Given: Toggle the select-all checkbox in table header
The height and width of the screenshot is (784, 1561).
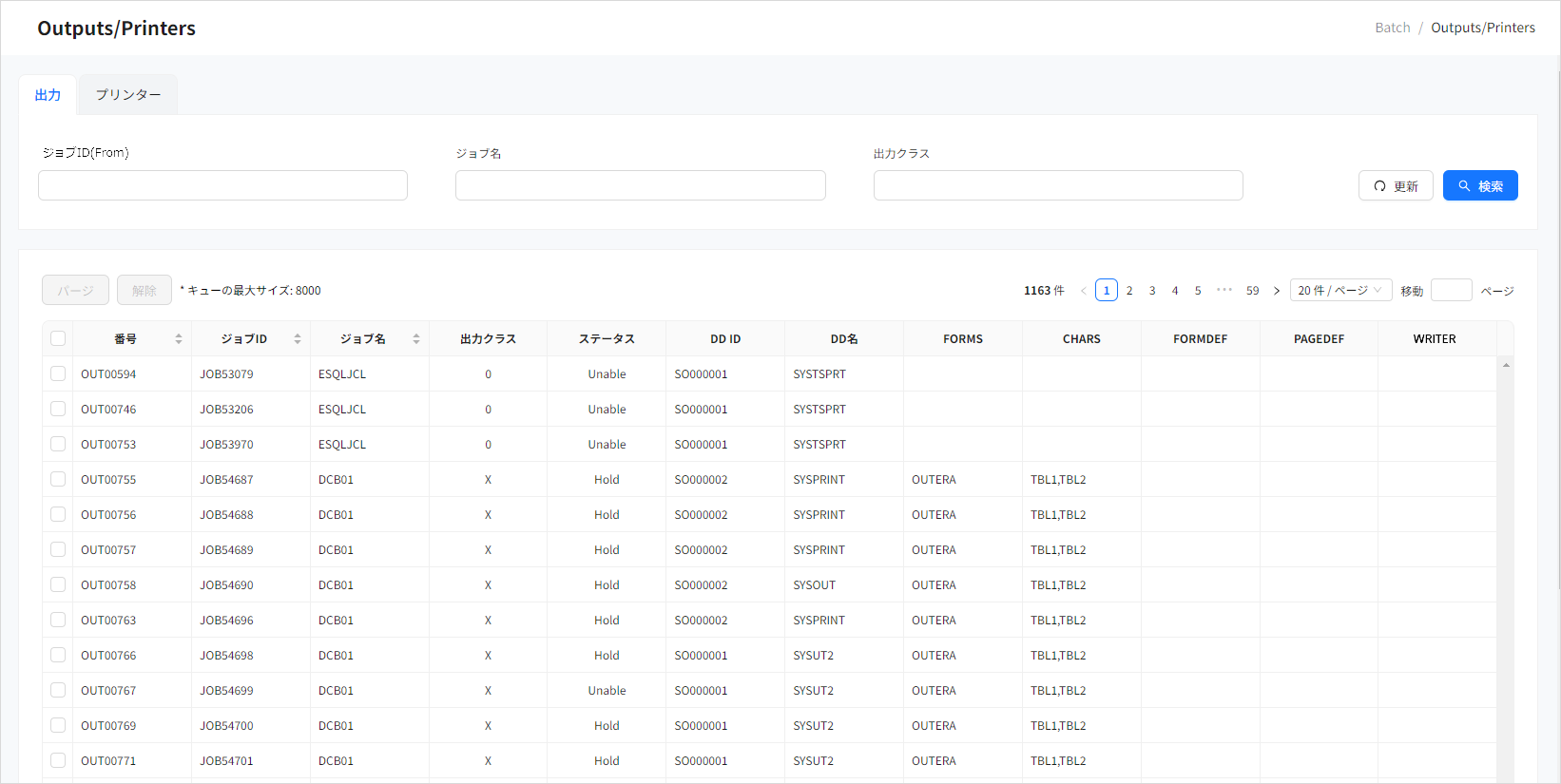Looking at the screenshot, I should pos(58,339).
